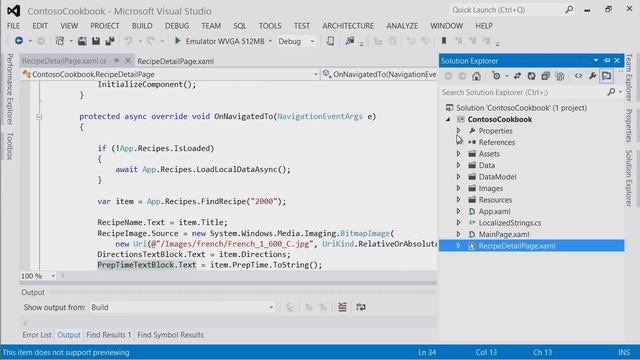Select the References node

click(x=497, y=142)
